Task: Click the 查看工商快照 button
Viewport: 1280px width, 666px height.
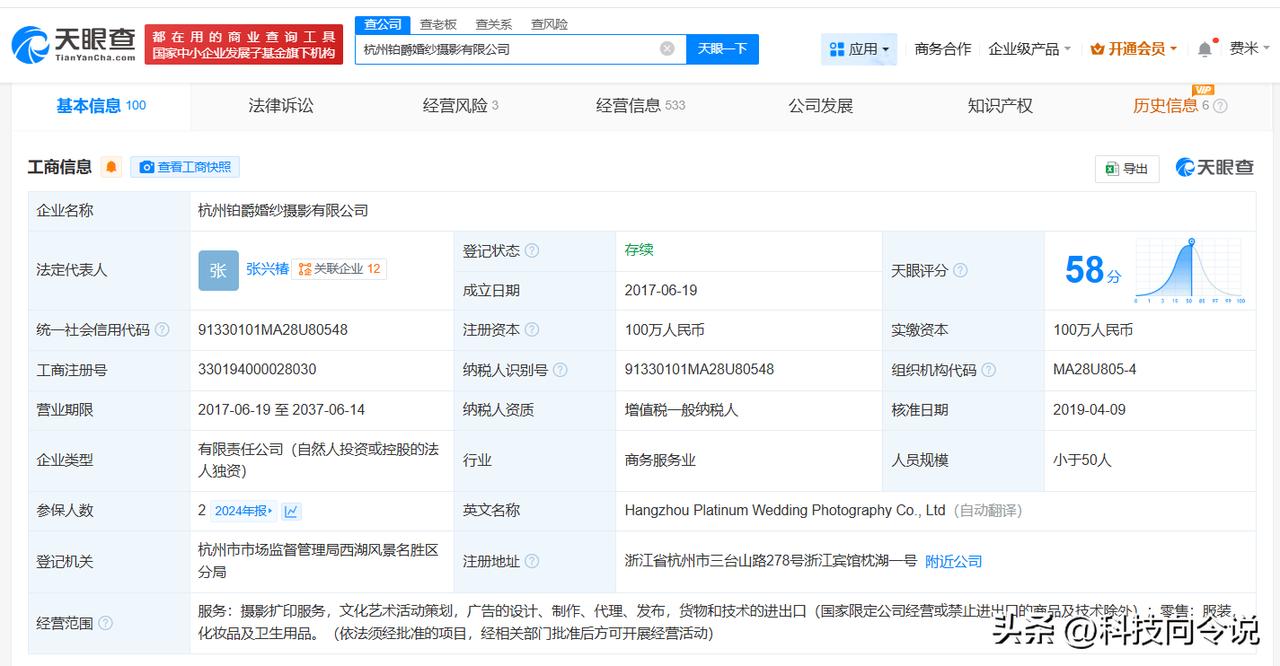Action: point(186,167)
